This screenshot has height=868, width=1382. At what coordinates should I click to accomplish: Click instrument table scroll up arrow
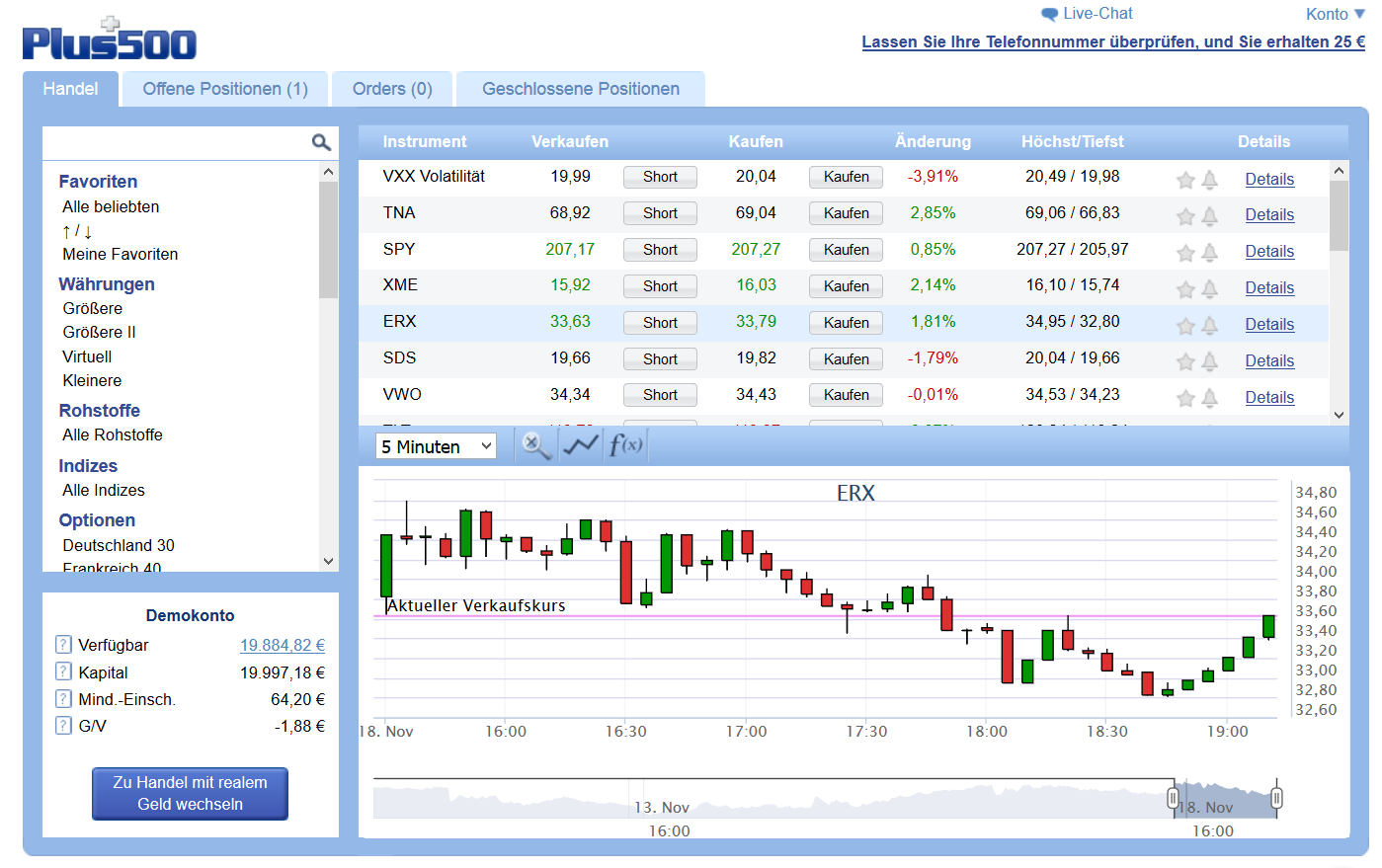coord(1339,171)
